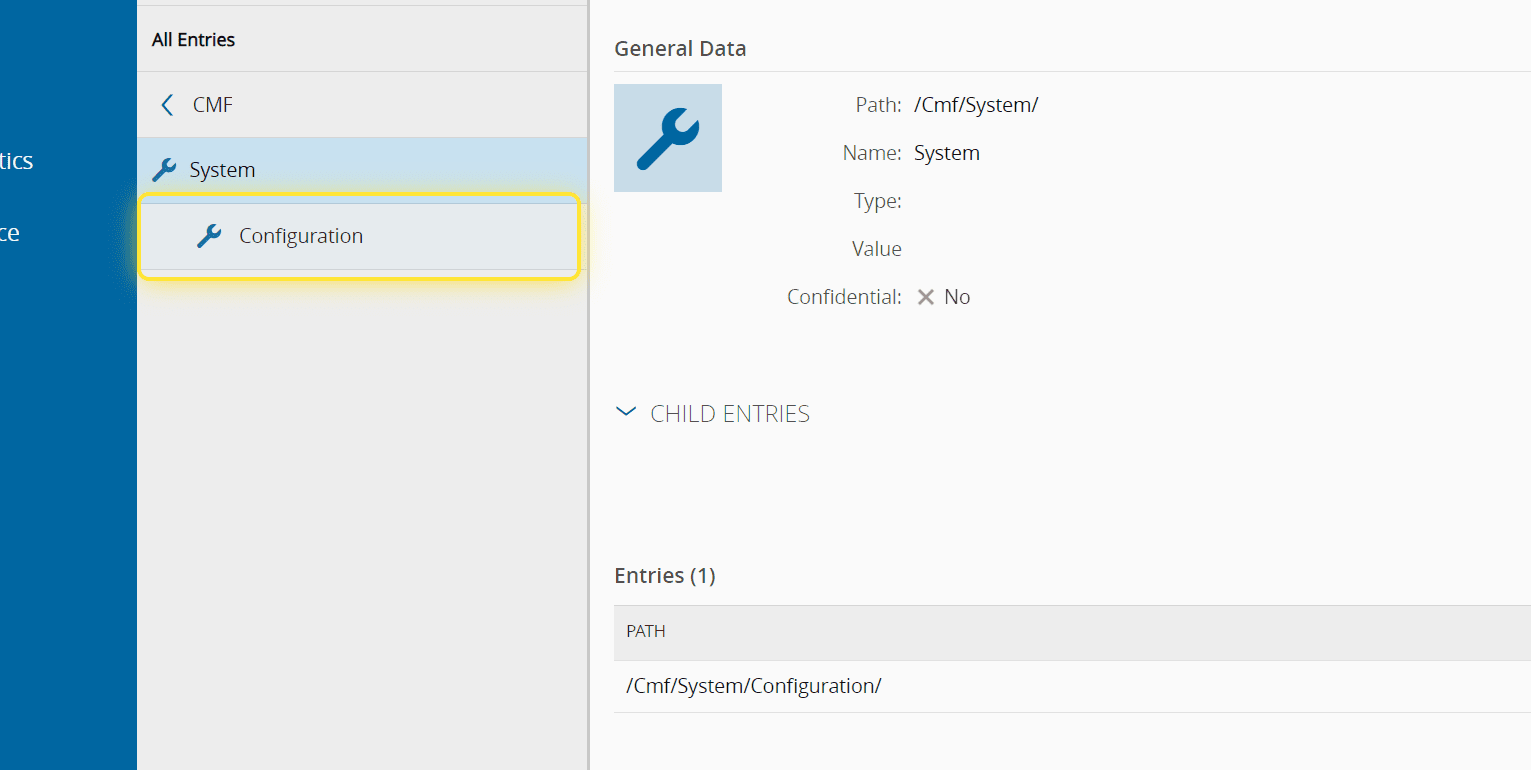Click the wrench icon next to Configuration
Image resolution: width=1531 pixels, height=770 pixels.
(x=209, y=236)
